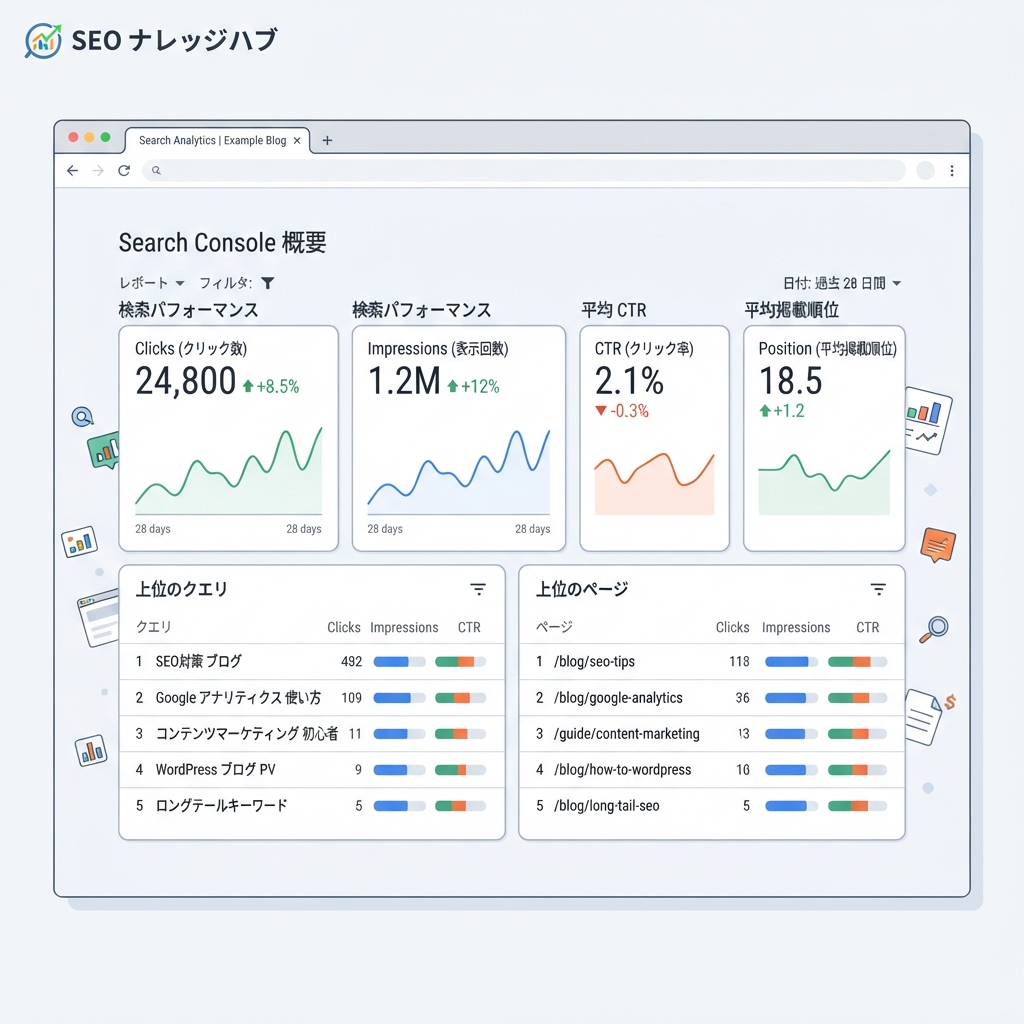This screenshot has width=1024, height=1024.
Task: Open the Clicks 24,800 card
Action: 229,438
